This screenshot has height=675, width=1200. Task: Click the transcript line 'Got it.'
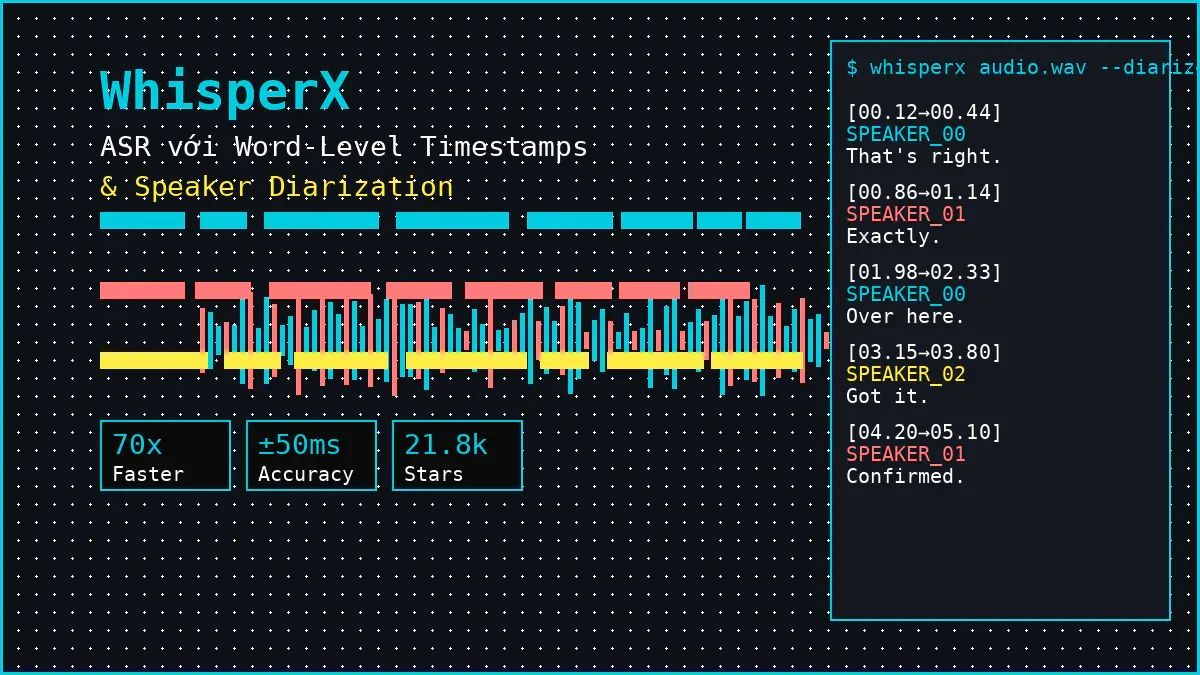point(888,396)
